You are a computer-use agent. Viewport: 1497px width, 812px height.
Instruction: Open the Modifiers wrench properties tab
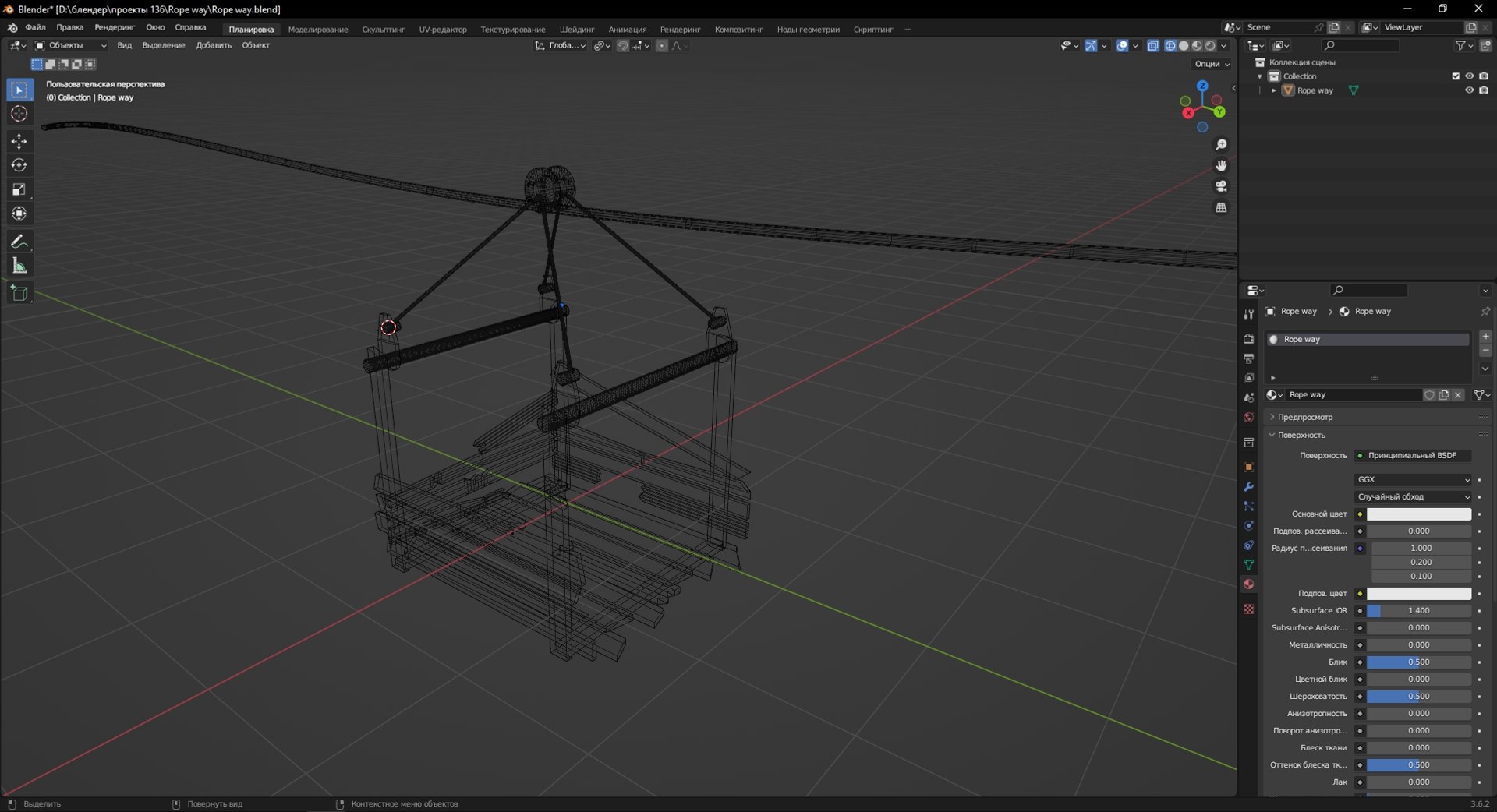pyautogui.click(x=1248, y=487)
